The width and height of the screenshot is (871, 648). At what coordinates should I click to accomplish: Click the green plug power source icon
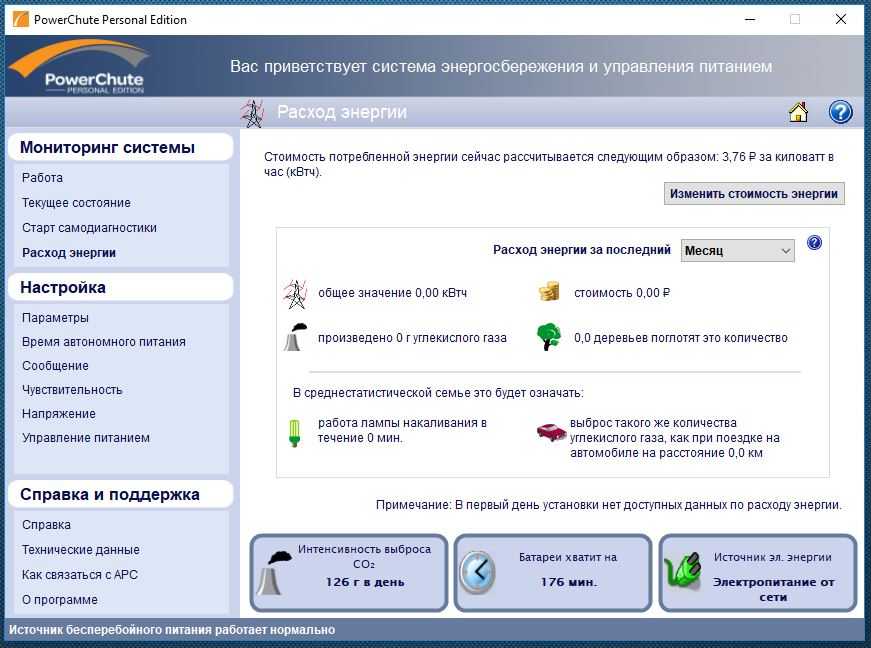click(683, 574)
